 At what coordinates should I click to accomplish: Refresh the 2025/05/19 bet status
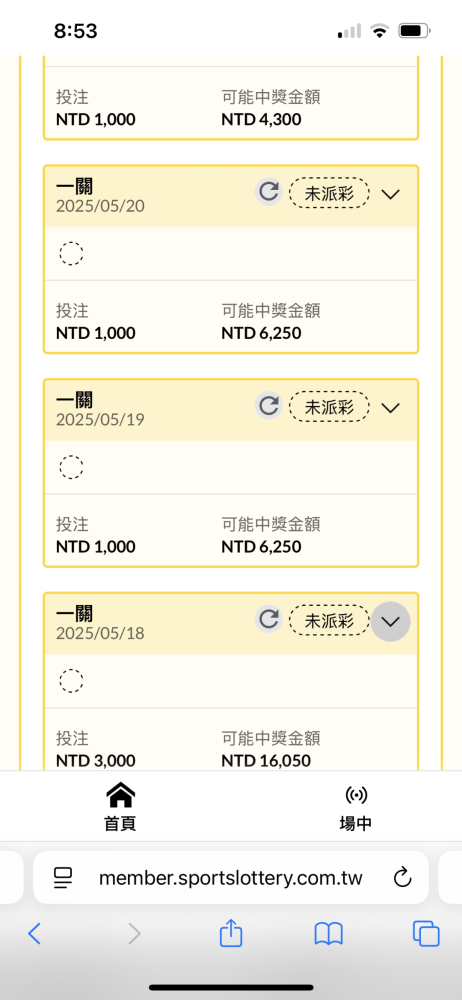point(269,406)
